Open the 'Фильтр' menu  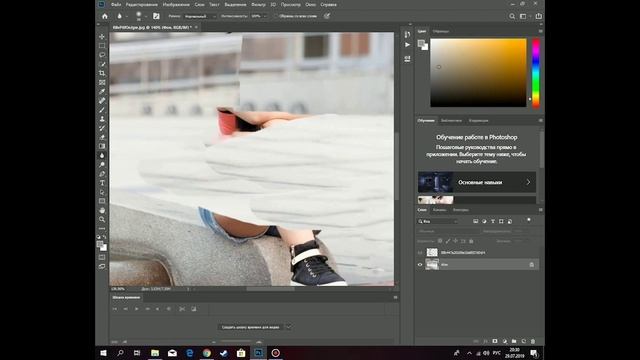click(x=258, y=4)
